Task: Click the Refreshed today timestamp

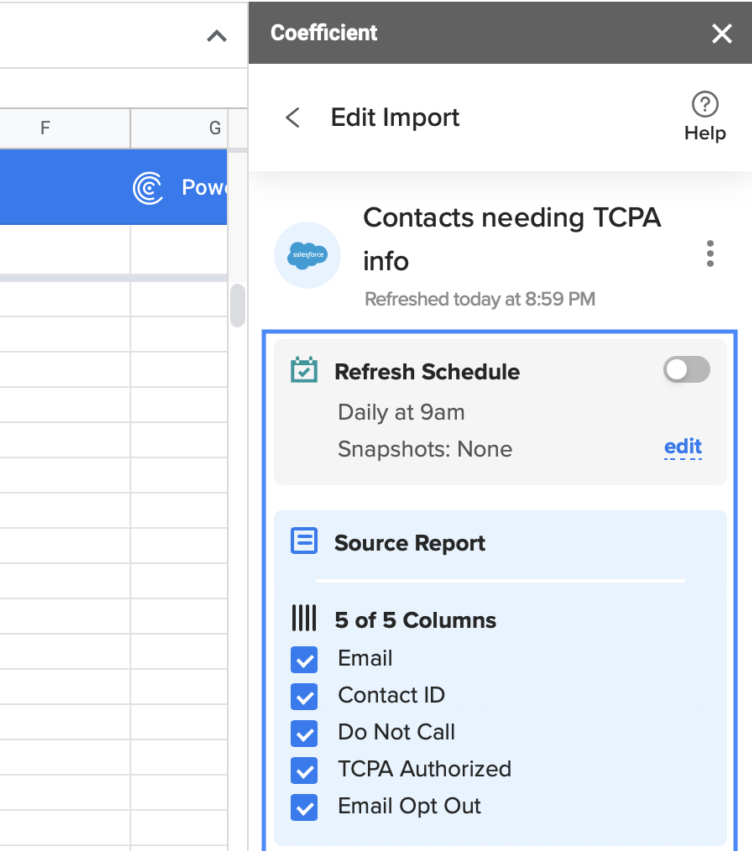Action: 479,298
